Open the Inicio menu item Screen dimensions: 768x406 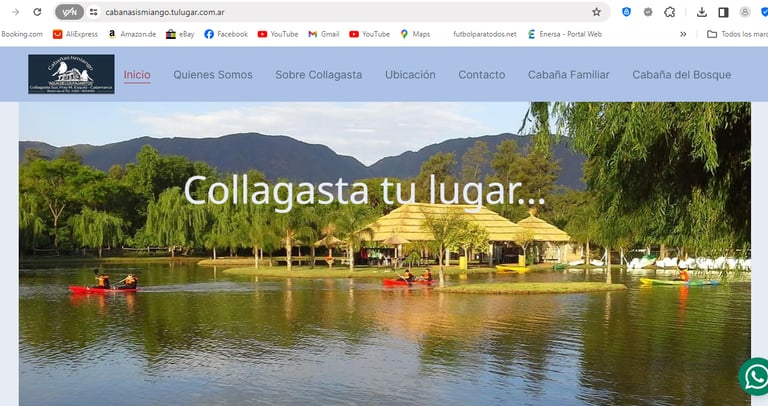pyautogui.click(x=137, y=75)
